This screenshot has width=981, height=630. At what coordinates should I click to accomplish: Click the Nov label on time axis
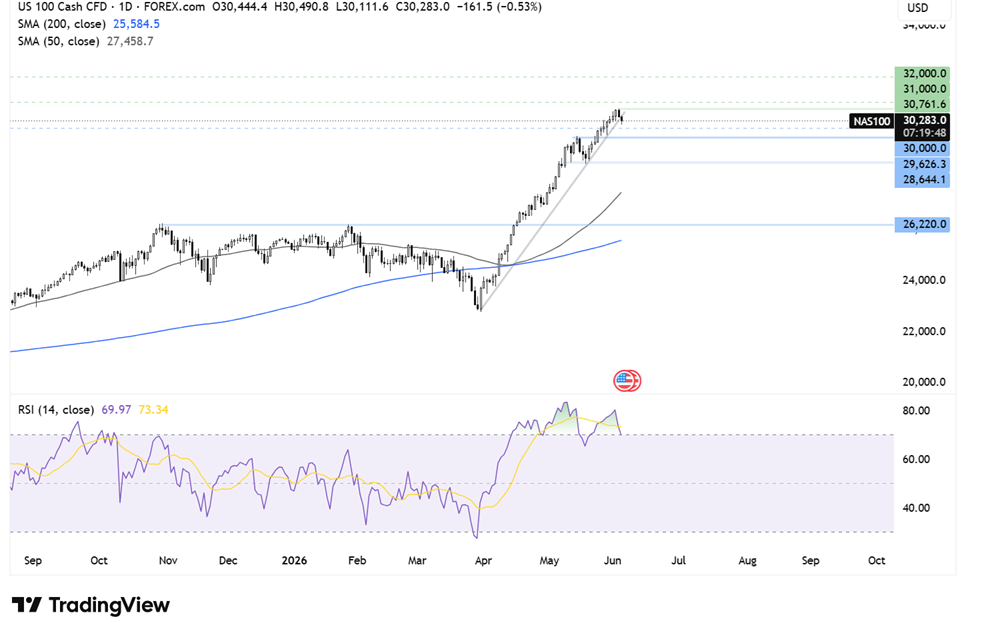(x=168, y=561)
